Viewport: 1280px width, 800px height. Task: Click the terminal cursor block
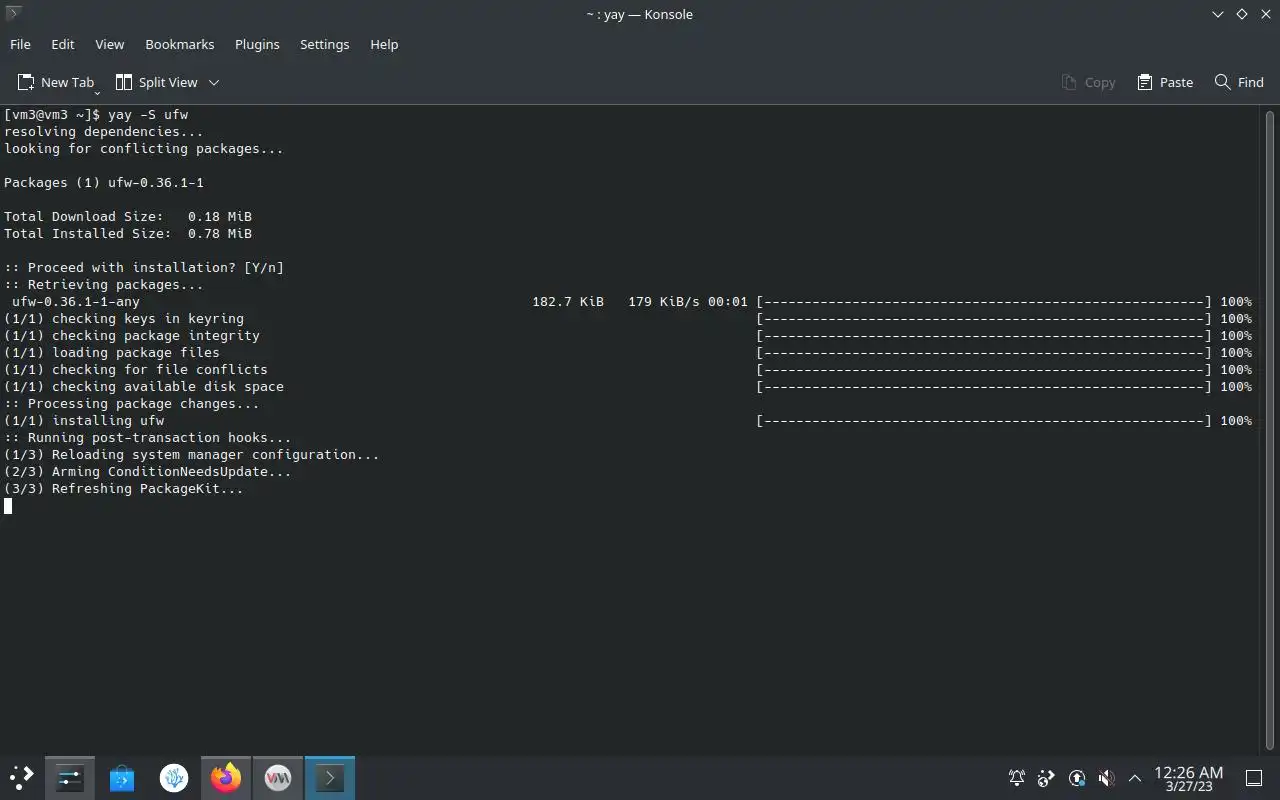8,505
